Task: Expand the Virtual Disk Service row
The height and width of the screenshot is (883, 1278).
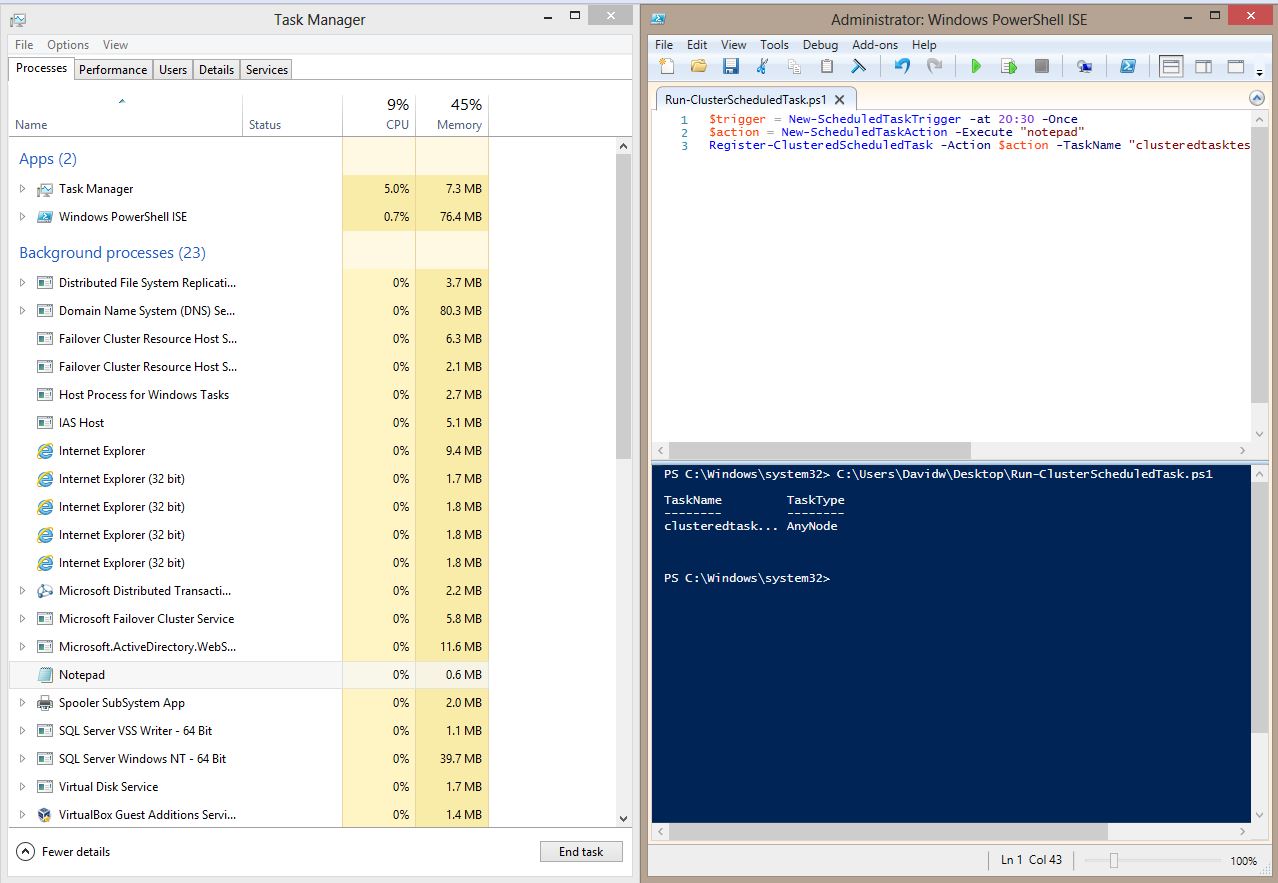Action: (x=23, y=787)
